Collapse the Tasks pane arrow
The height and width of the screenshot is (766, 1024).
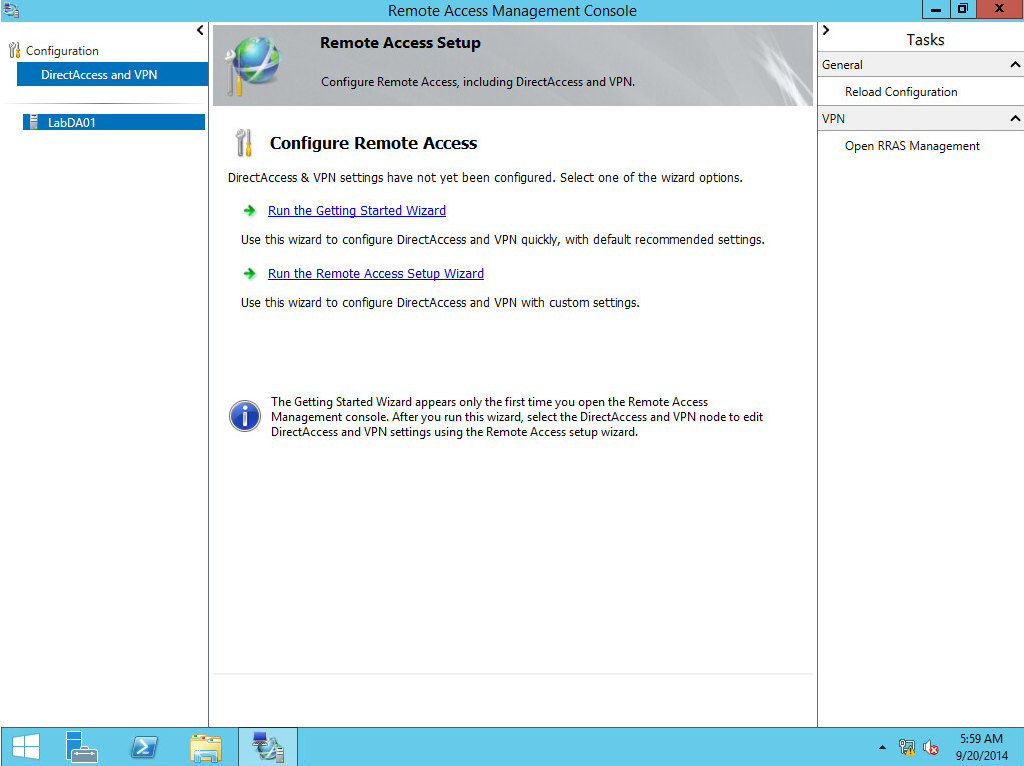tap(826, 30)
